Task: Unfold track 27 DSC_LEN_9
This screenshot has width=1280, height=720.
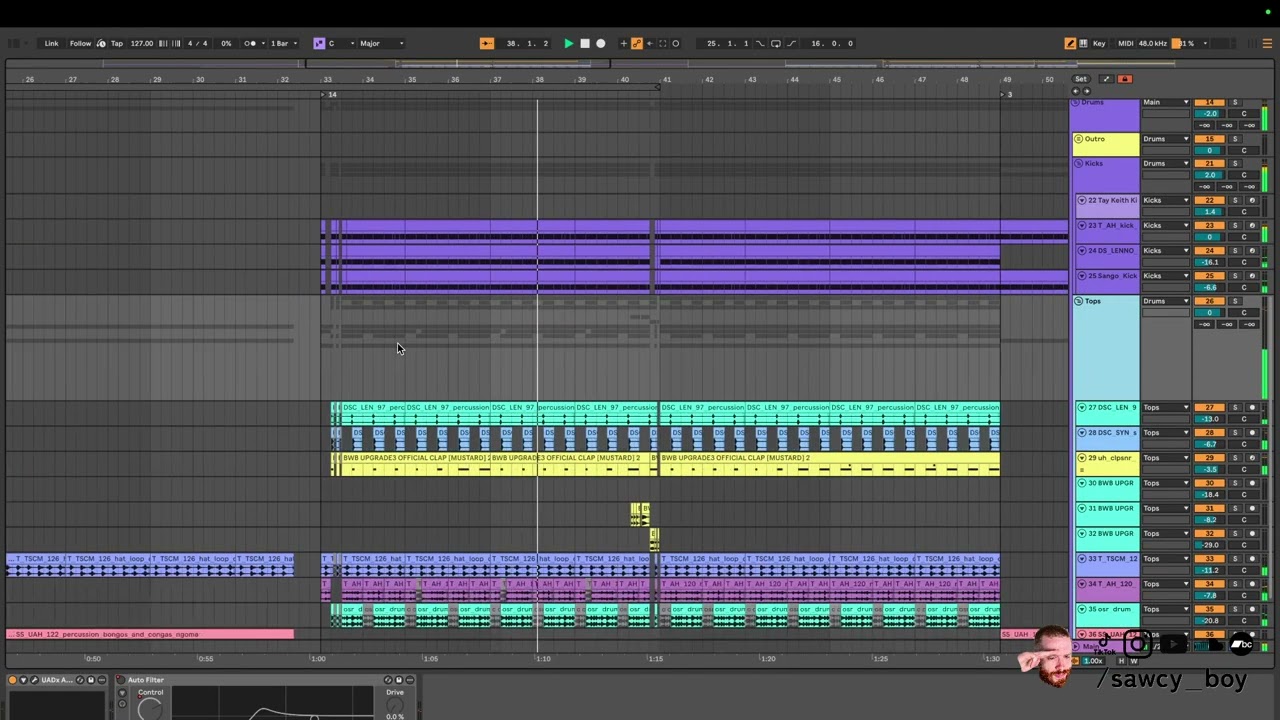Action: 1081,408
